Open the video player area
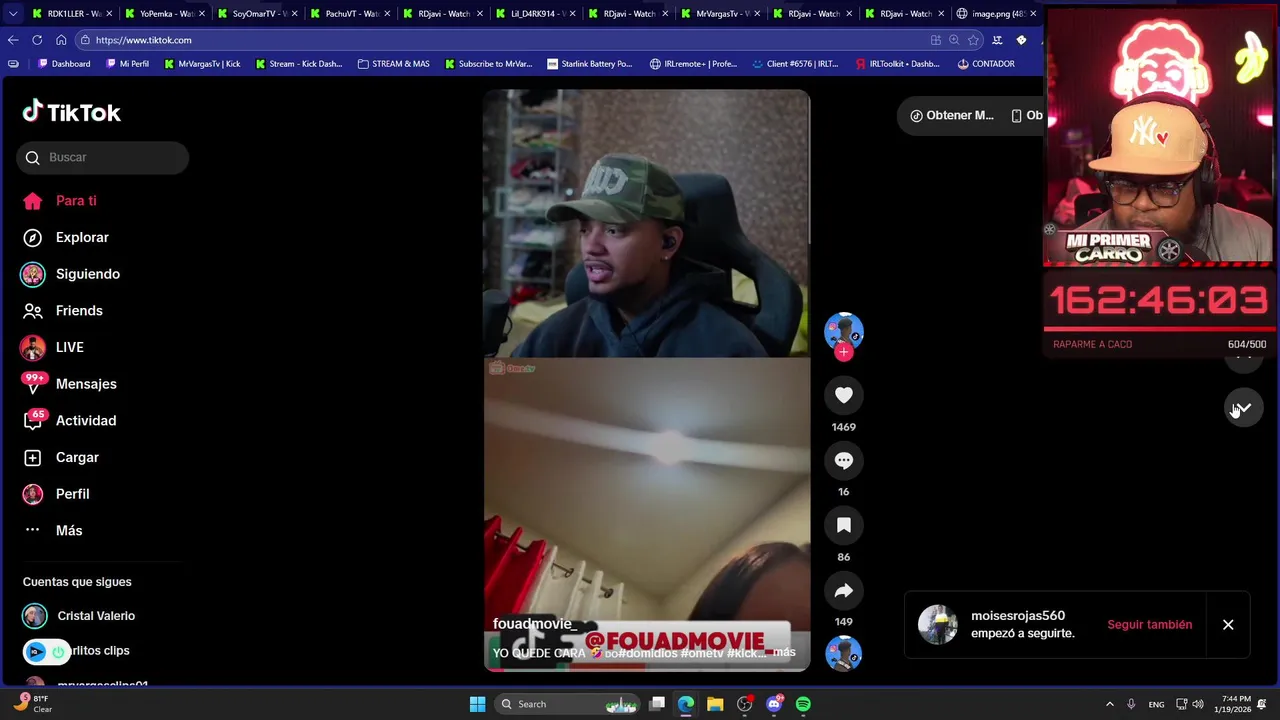Viewport: 1280px width, 720px height. (647, 380)
